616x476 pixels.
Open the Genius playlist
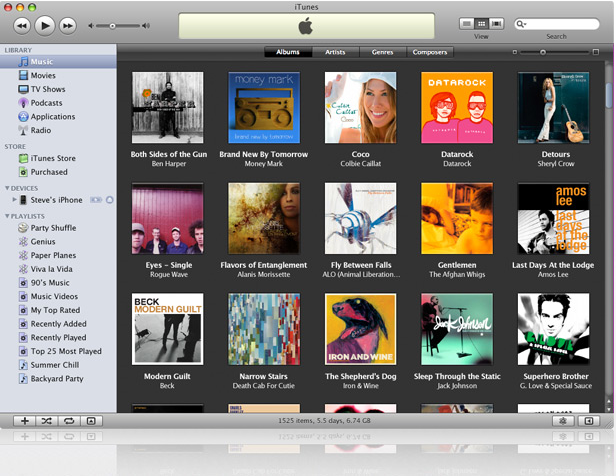58,242
